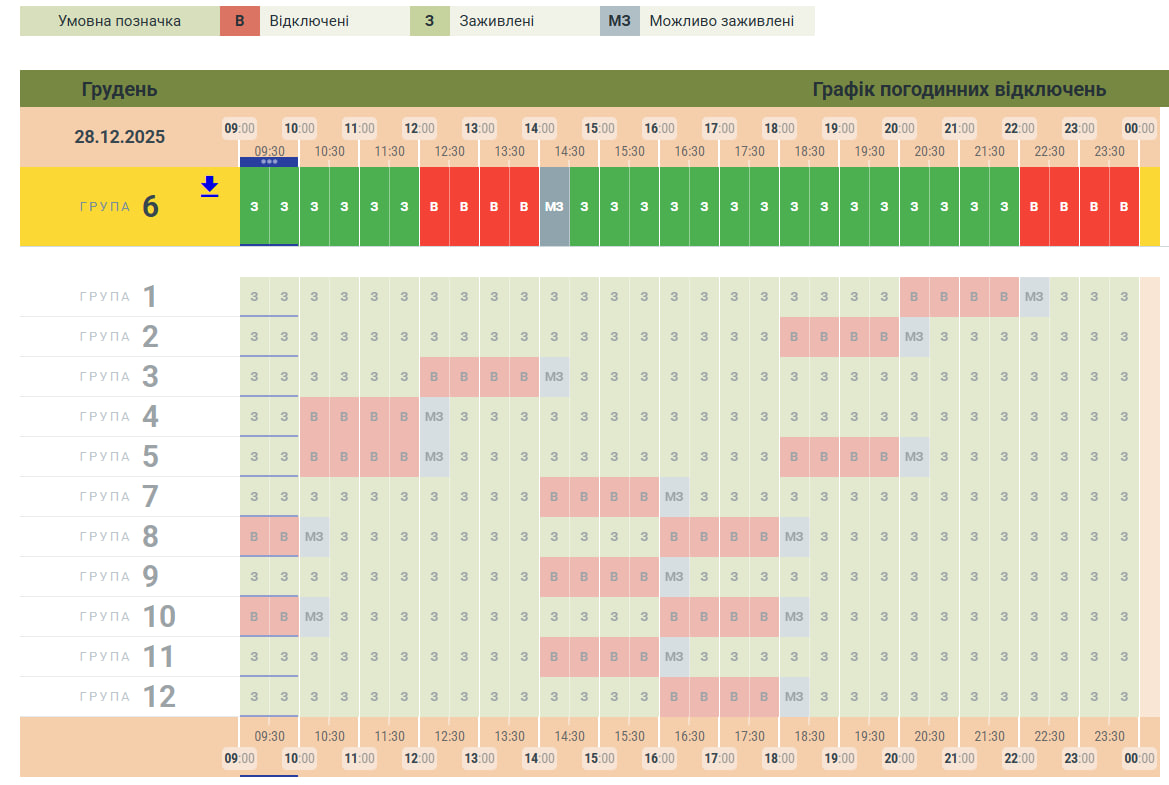Screen dimensions: 1169x785
Task: Click the 'Графік погодинних відключень' title
Action: [959, 89]
